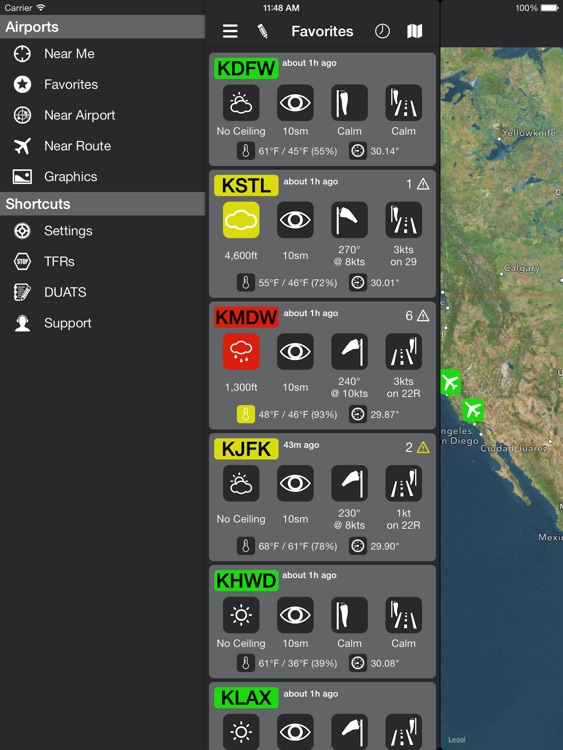Tap upper green airplane map marker

click(450, 382)
